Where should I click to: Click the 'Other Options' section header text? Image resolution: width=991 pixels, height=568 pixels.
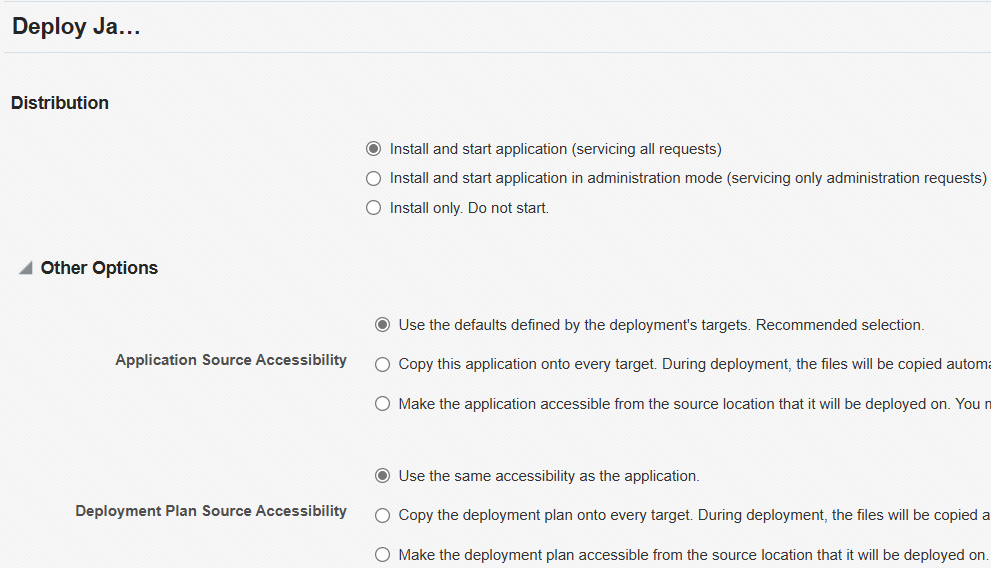pos(99,268)
